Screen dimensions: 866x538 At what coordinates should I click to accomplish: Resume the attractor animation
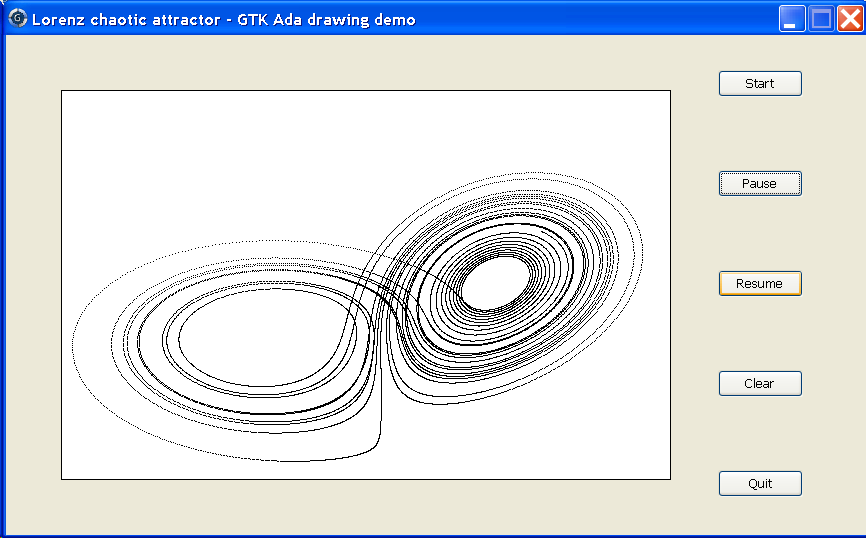point(760,283)
